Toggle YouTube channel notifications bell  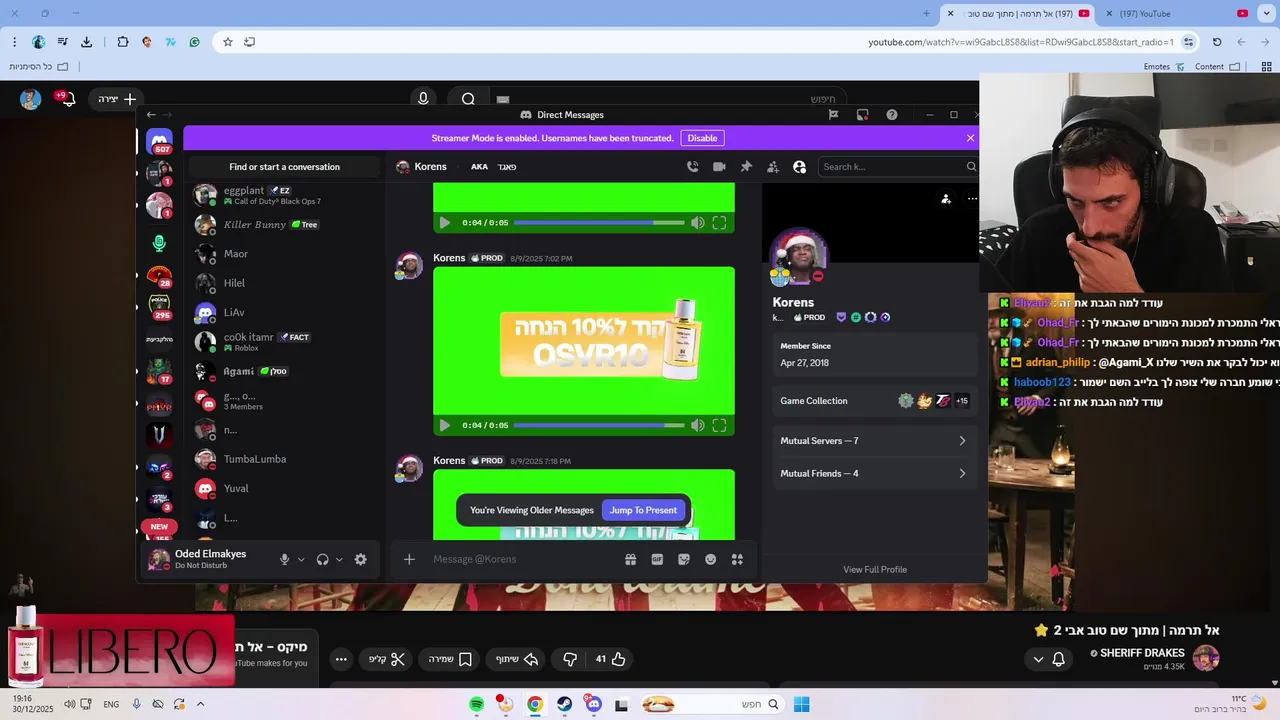point(1058,659)
